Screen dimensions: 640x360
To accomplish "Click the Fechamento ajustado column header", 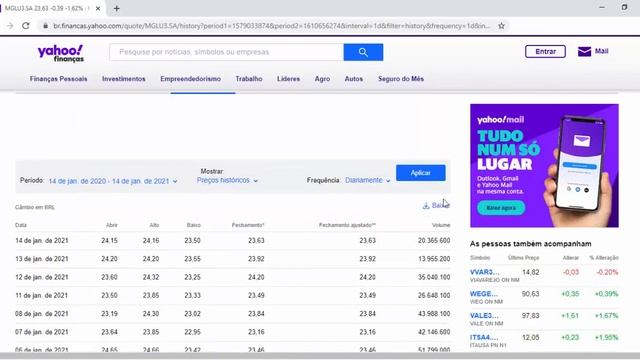I will point(347,225).
